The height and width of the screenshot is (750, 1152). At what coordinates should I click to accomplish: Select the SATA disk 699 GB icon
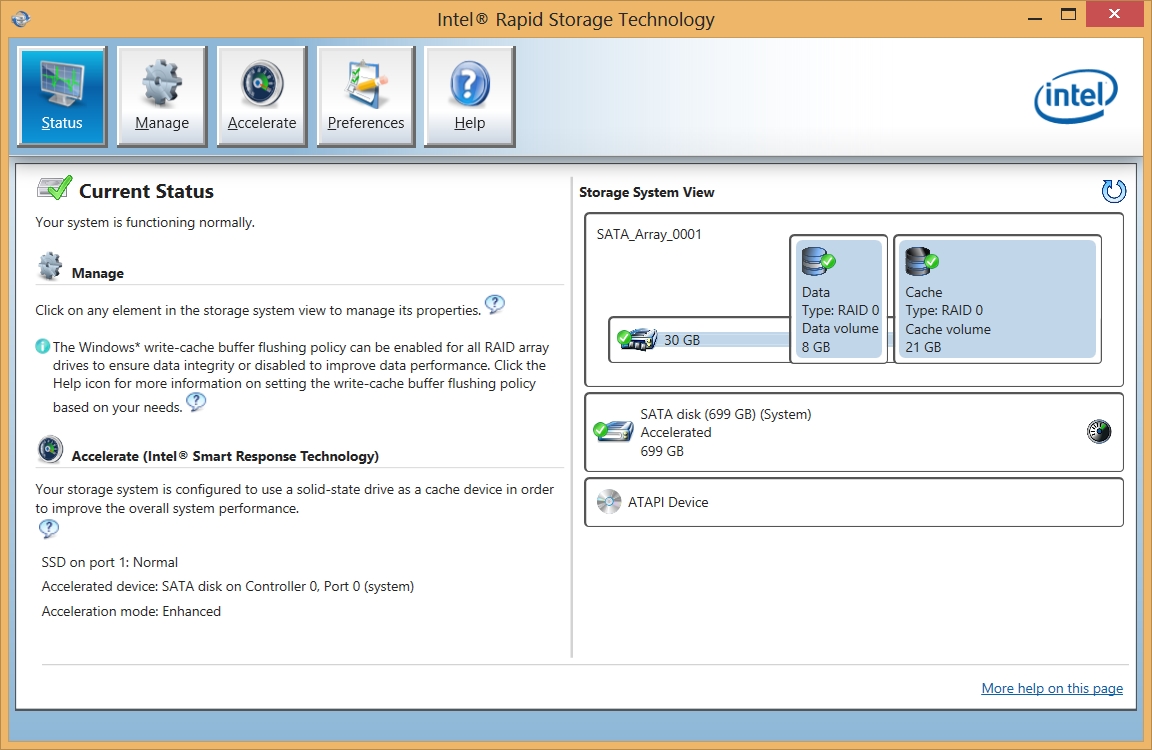click(x=613, y=432)
